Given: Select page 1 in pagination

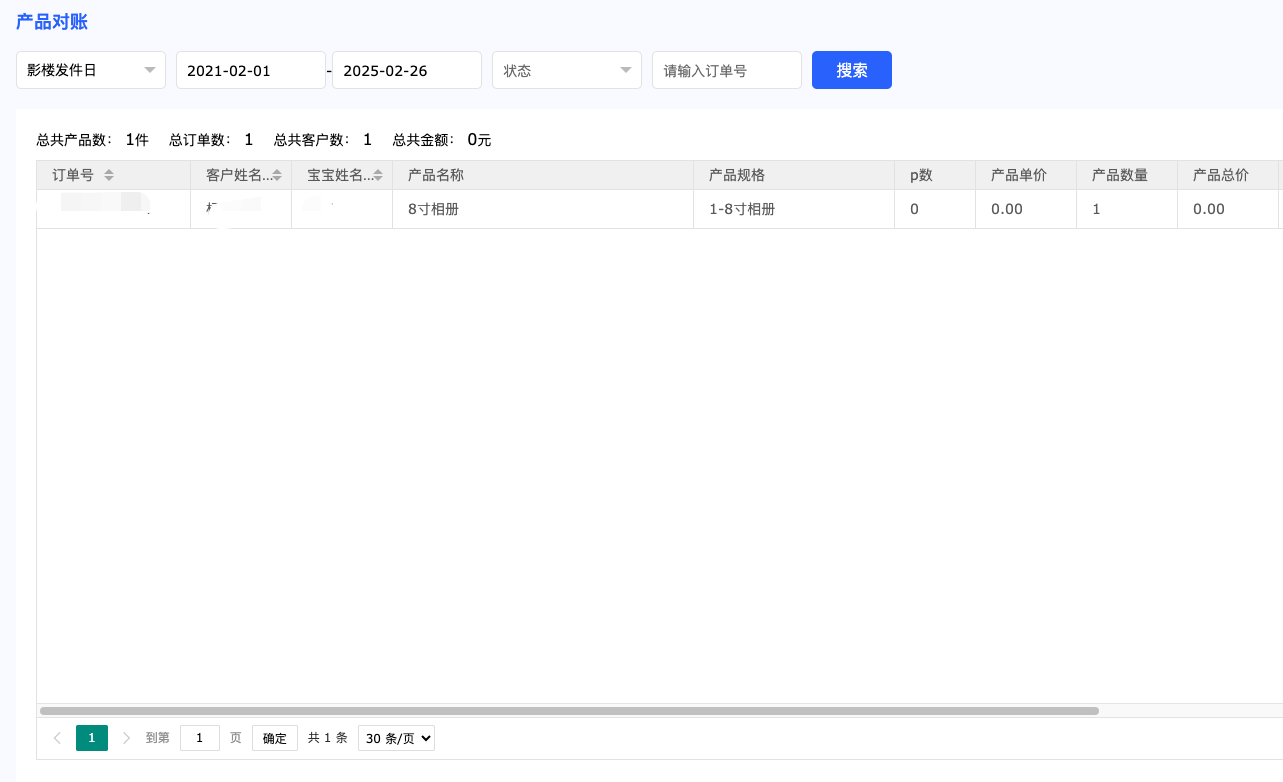Looking at the screenshot, I should pos(92,738).
